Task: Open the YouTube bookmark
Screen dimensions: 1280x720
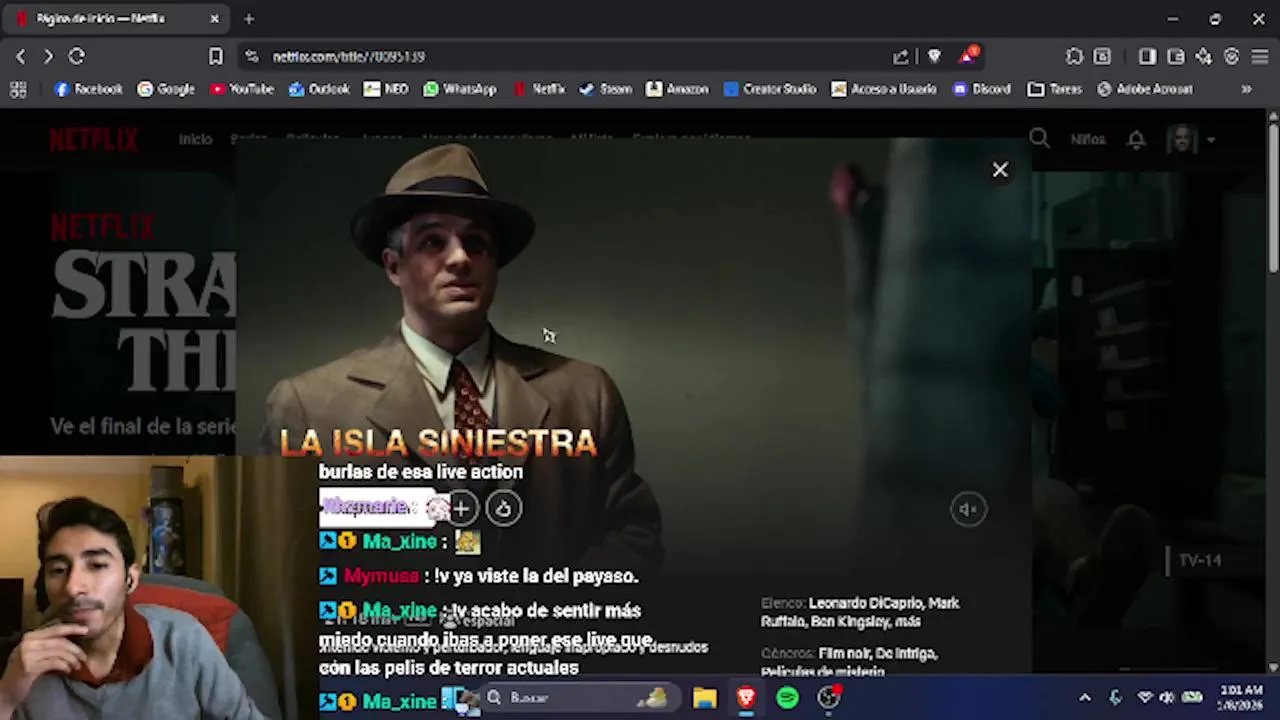Action: [x=241, y=89]
